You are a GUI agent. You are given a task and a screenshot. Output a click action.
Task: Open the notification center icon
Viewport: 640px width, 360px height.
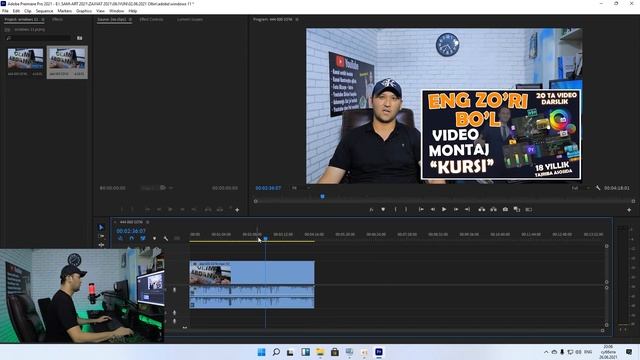629,352
